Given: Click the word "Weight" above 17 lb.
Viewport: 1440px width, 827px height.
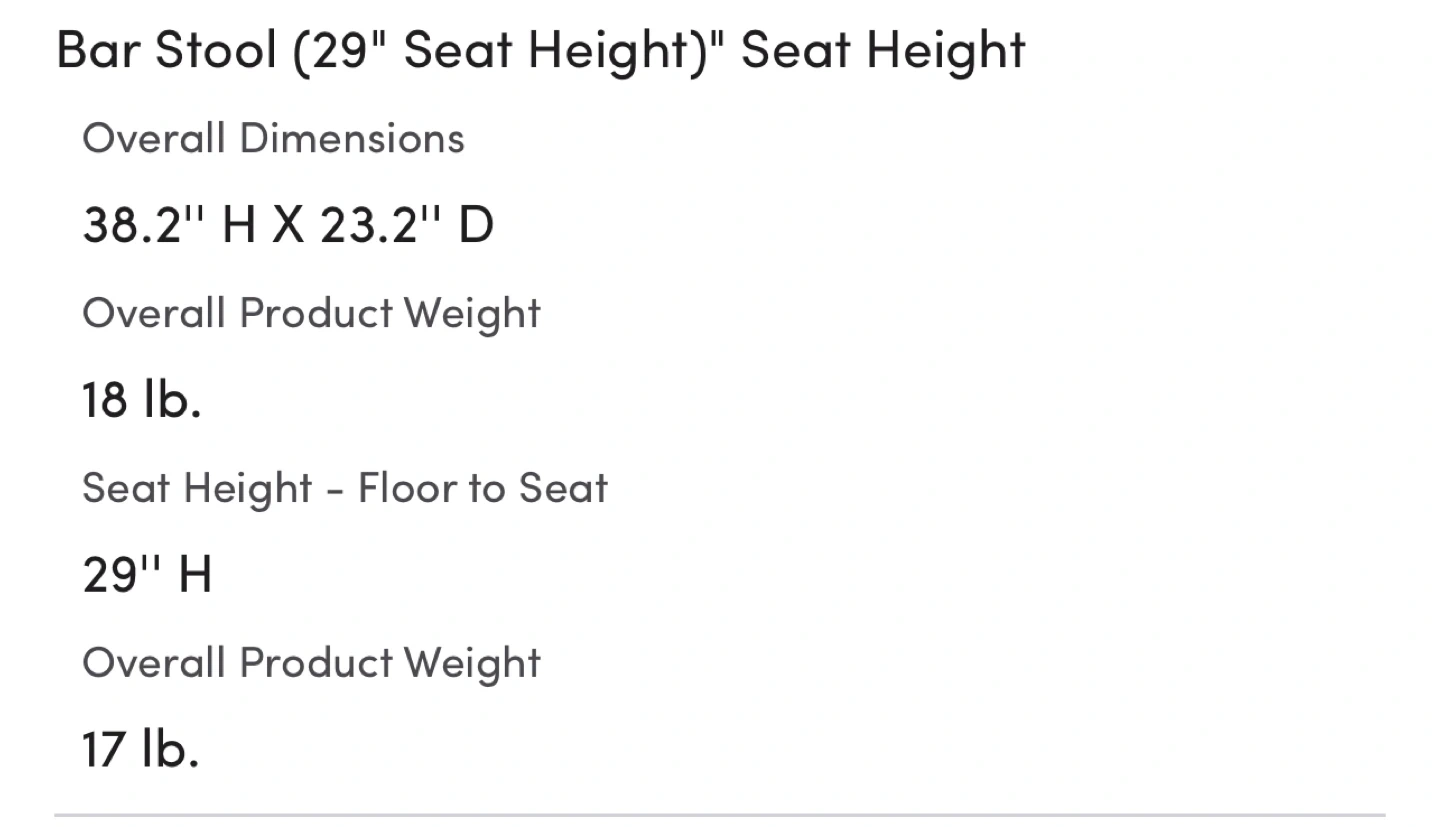Looking at the screenshot, I should (x=472, y=663).
